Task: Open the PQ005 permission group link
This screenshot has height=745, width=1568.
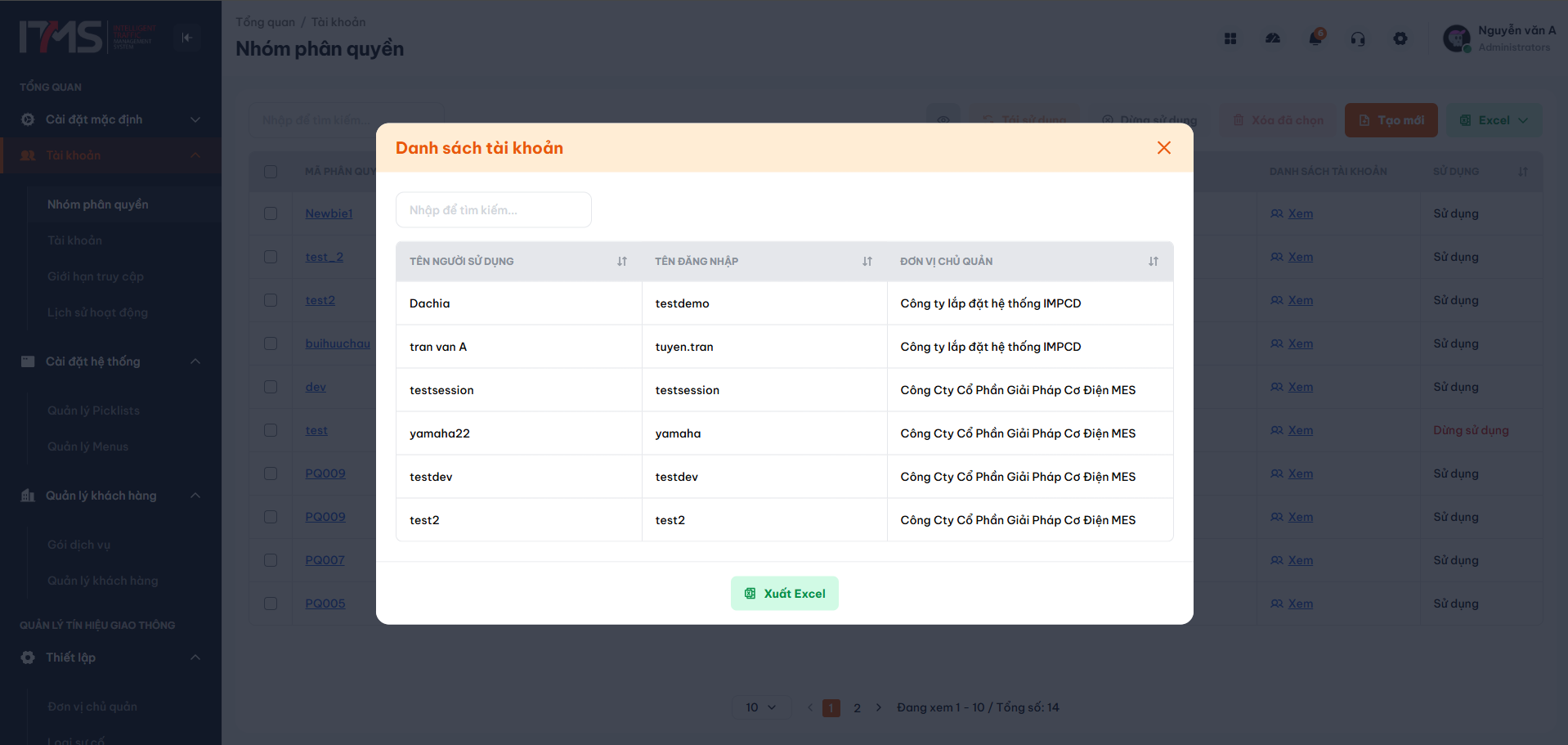Action: click(325, 604)
